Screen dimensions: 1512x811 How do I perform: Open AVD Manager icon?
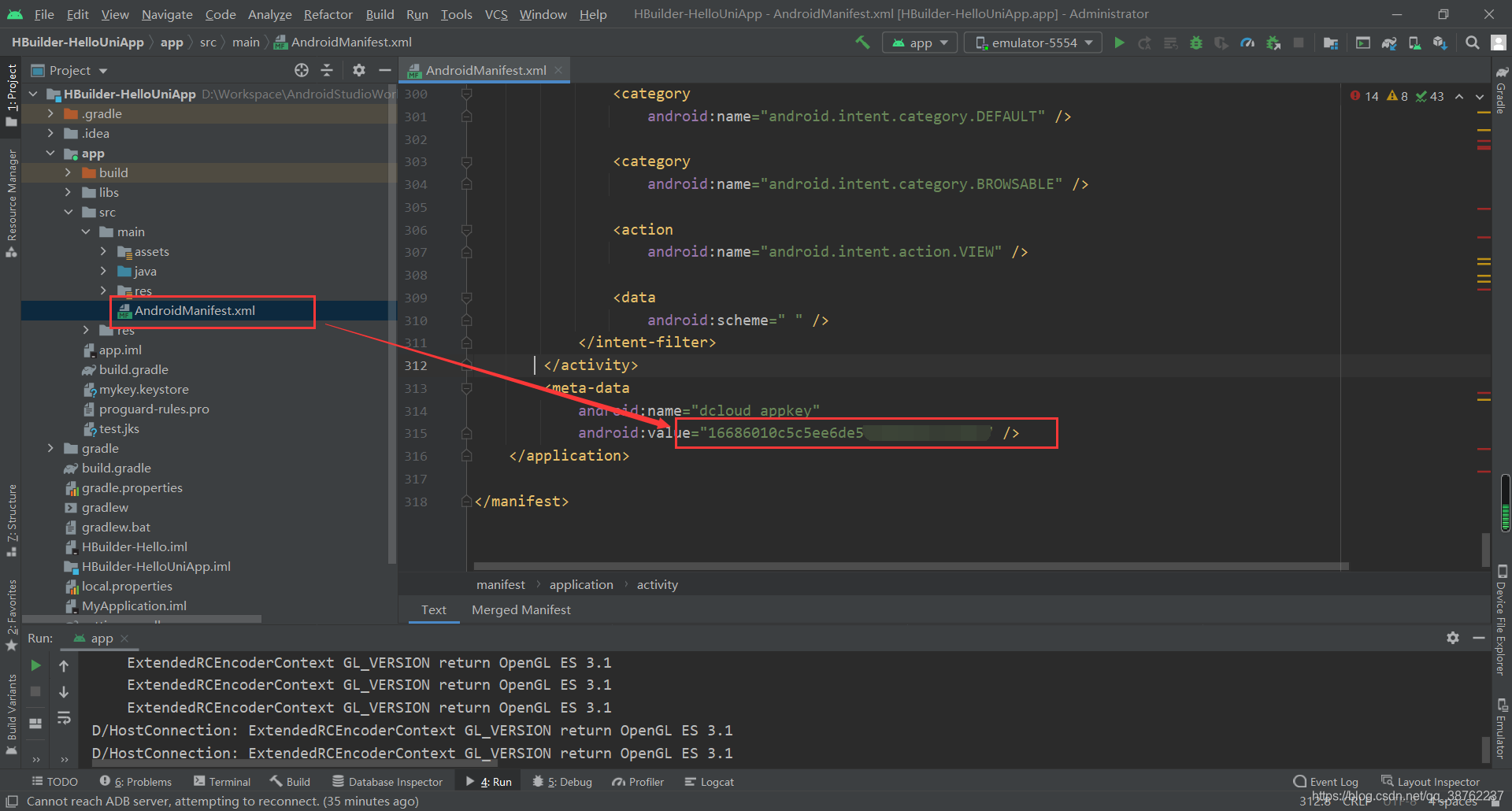[1414, 43]
